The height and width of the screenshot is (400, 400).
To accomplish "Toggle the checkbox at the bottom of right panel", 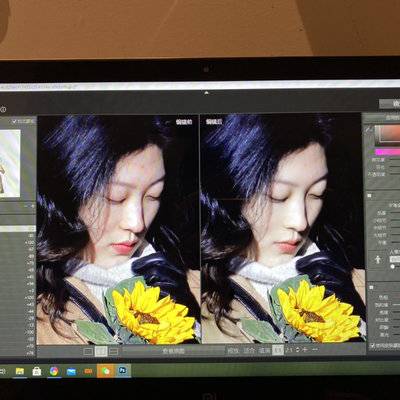I will pos(372,346).
